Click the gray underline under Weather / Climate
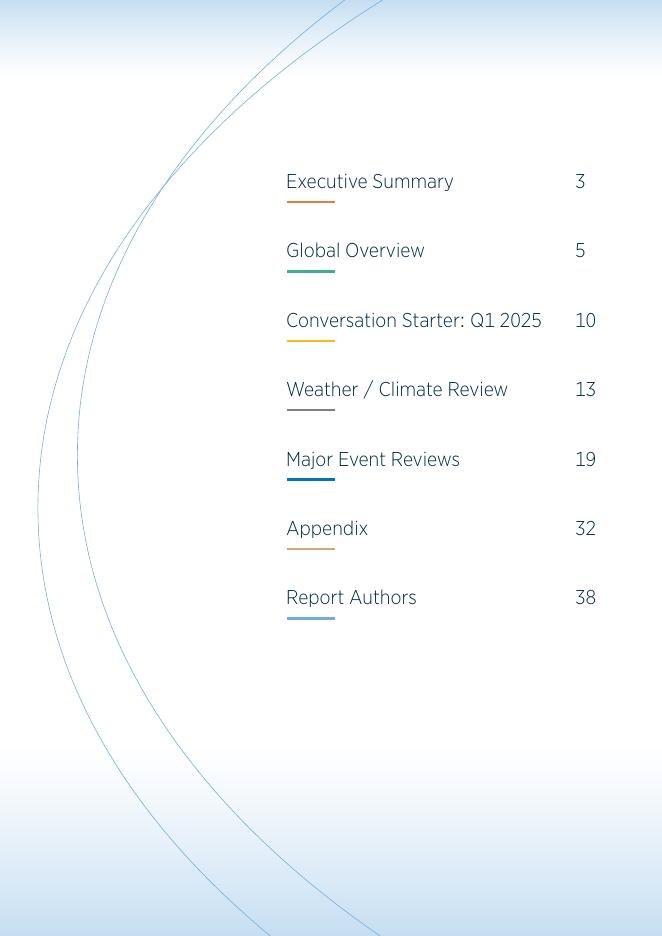662x936 pixels. [x=310, y=410]
